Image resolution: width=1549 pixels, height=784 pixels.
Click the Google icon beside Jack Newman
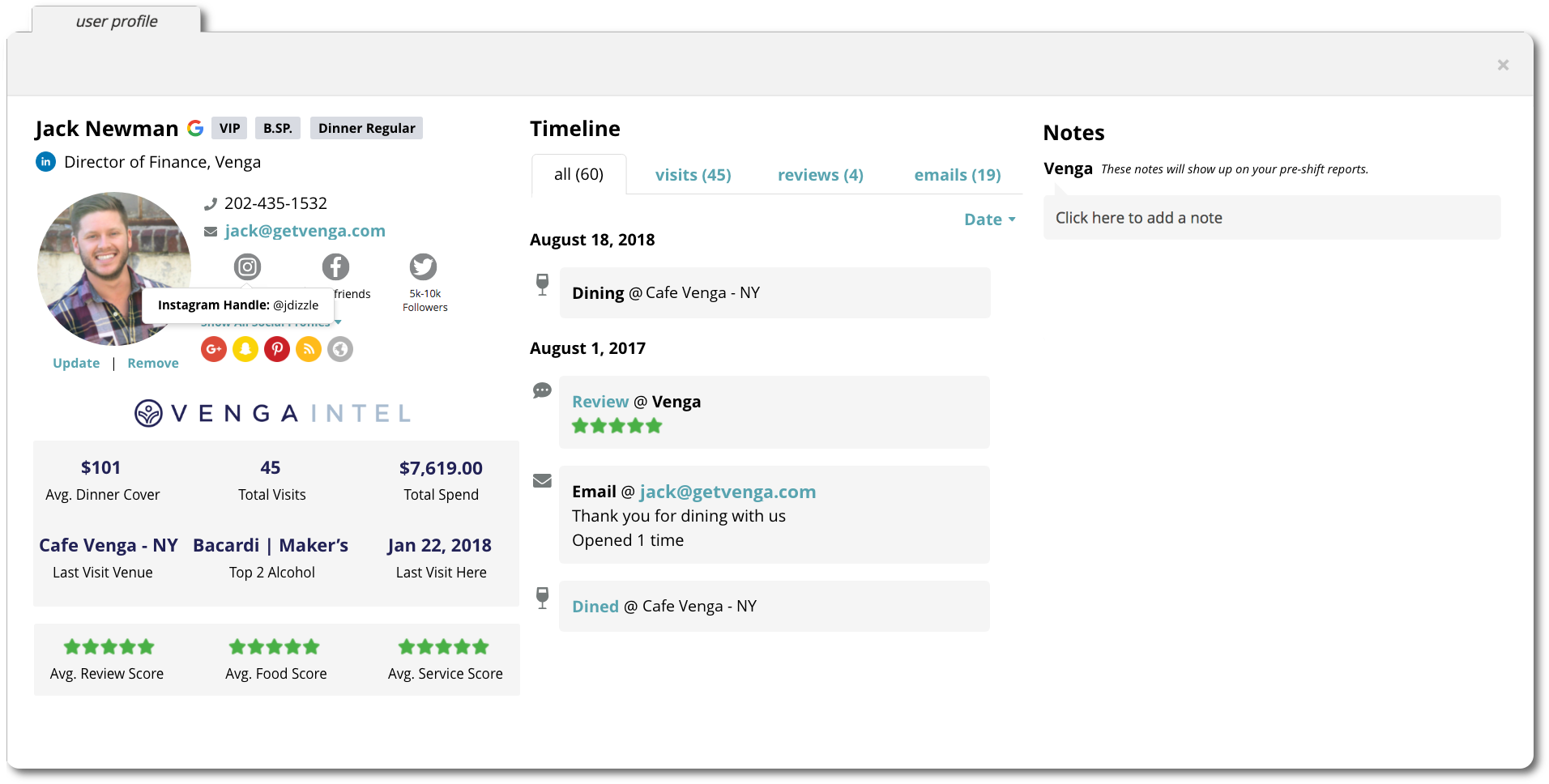195,128
